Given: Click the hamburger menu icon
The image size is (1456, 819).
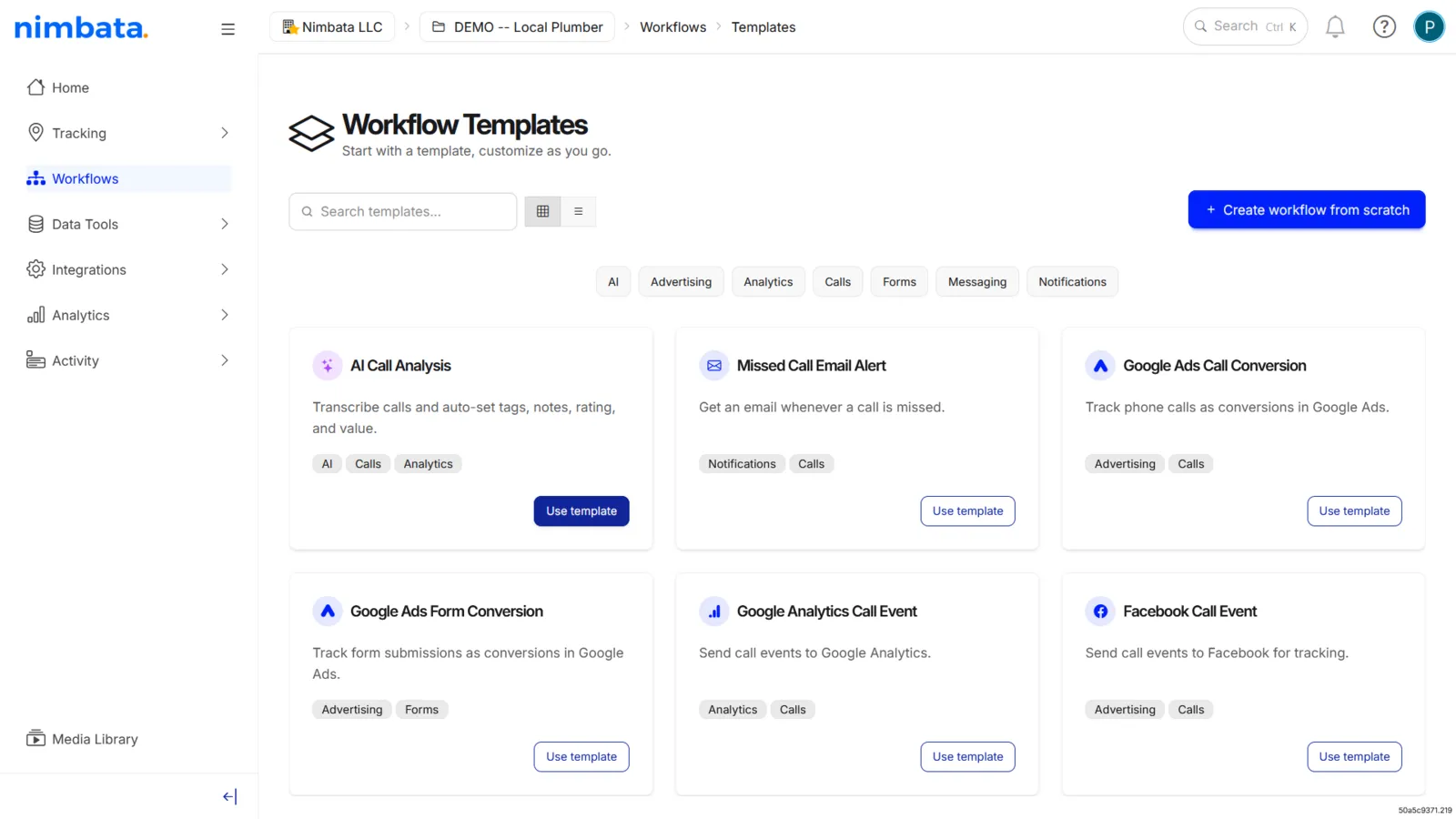Looking at the screenshot, I should tap(227, 29).
